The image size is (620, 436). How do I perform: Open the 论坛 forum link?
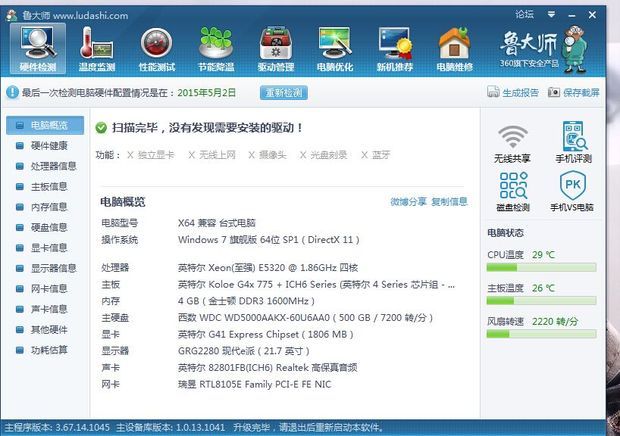pyautogui.click(x=524, y=15)
